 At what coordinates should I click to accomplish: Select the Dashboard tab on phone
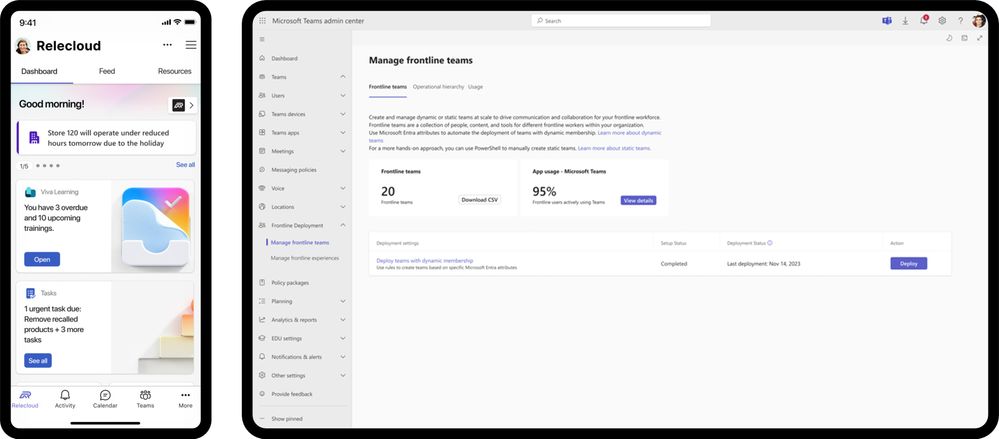pos(40,71)
